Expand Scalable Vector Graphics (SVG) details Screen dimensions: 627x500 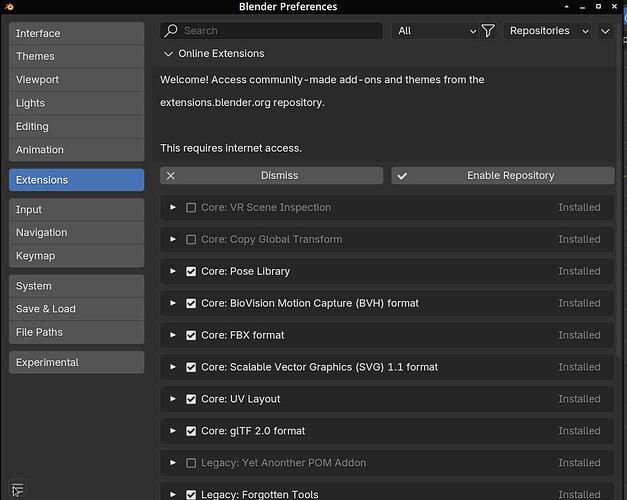[173, 367]
